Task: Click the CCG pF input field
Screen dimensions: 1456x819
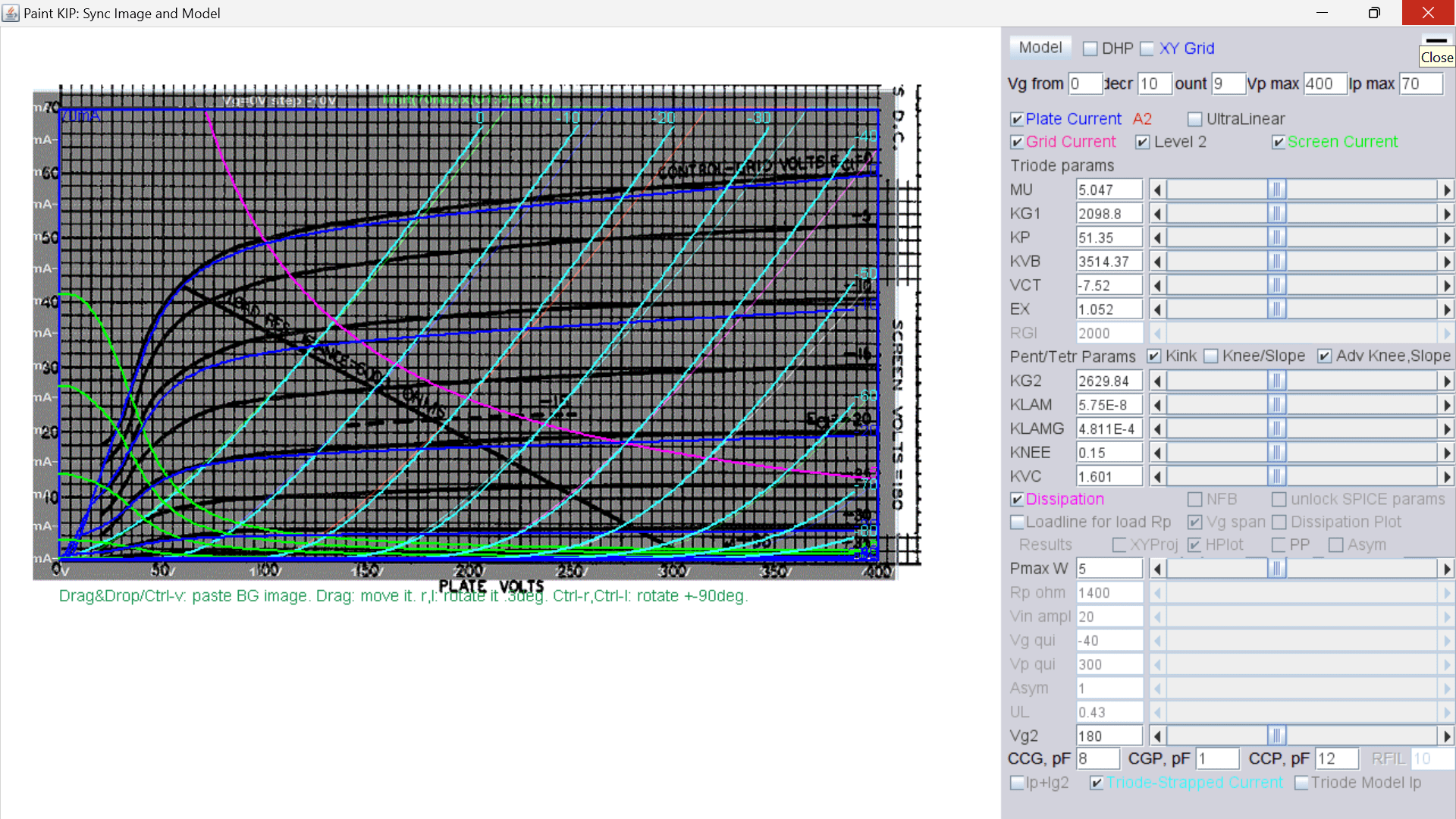Action: [1098, 758]
